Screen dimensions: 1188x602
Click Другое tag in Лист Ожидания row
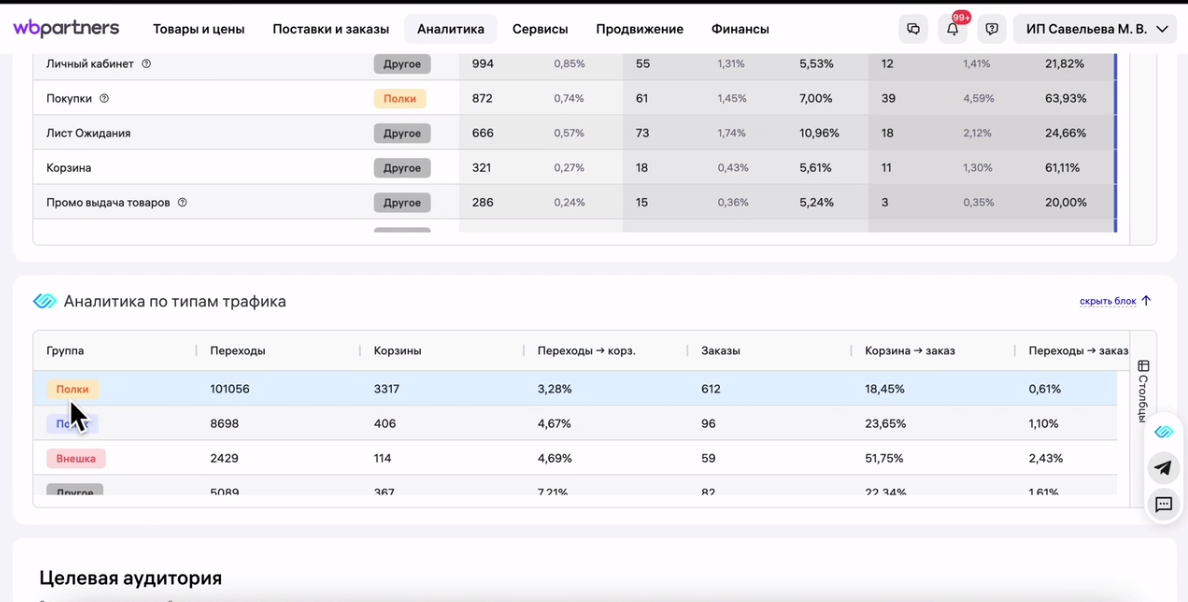point(402,133)
